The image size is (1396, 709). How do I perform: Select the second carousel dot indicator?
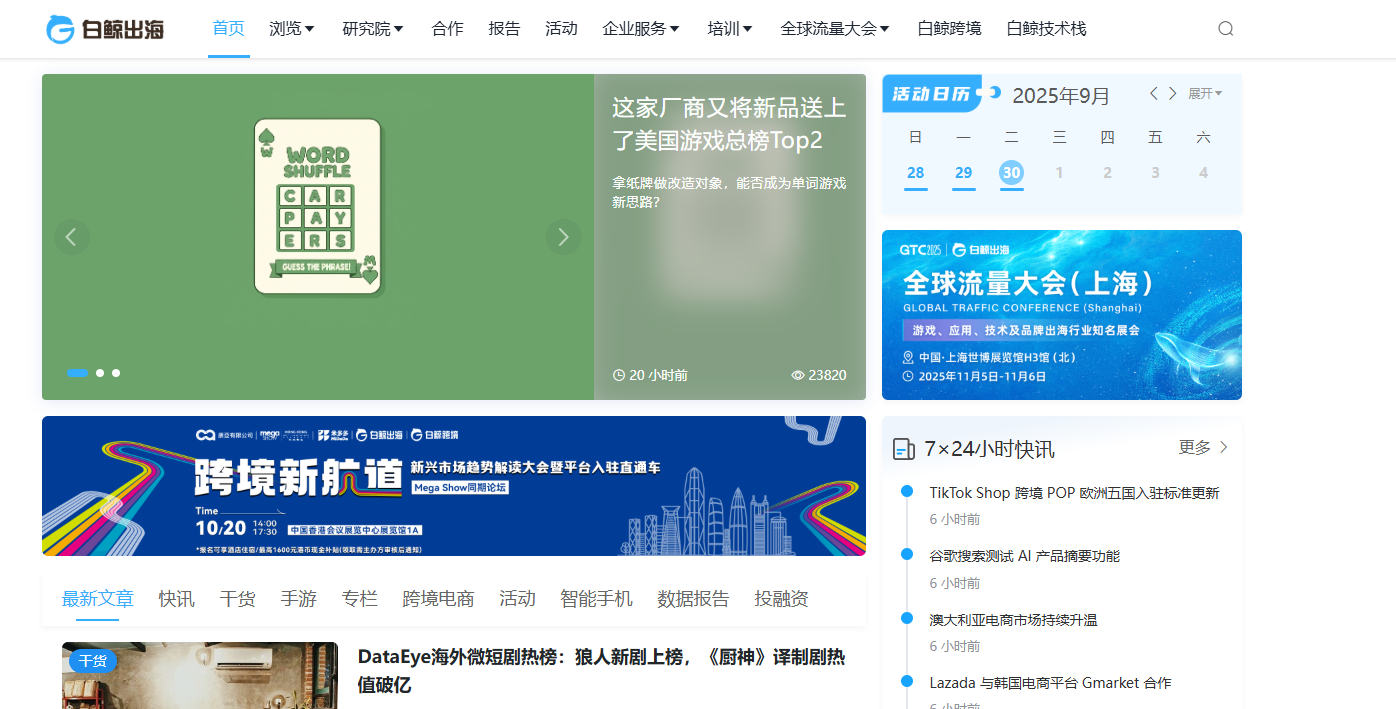coord(100,373)
